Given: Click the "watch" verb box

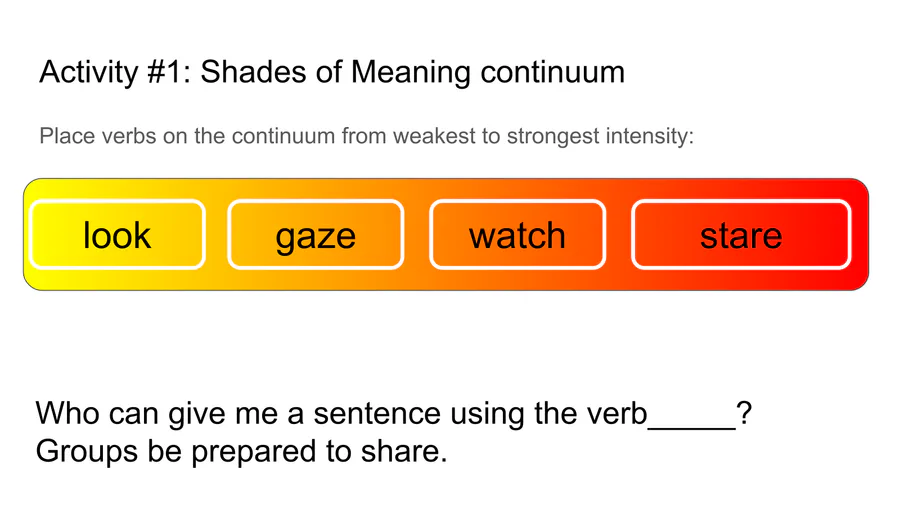Looking at the screenshot, I should coord(518,235).
